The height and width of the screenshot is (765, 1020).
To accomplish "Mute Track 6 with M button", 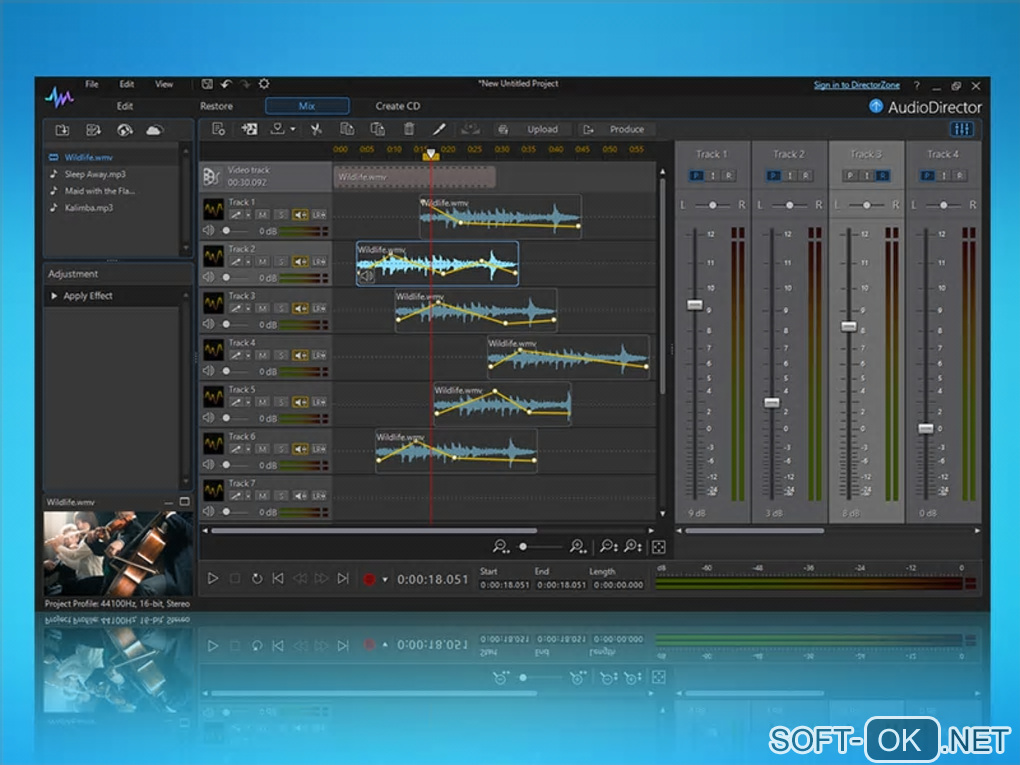I will tap(262, 449).
